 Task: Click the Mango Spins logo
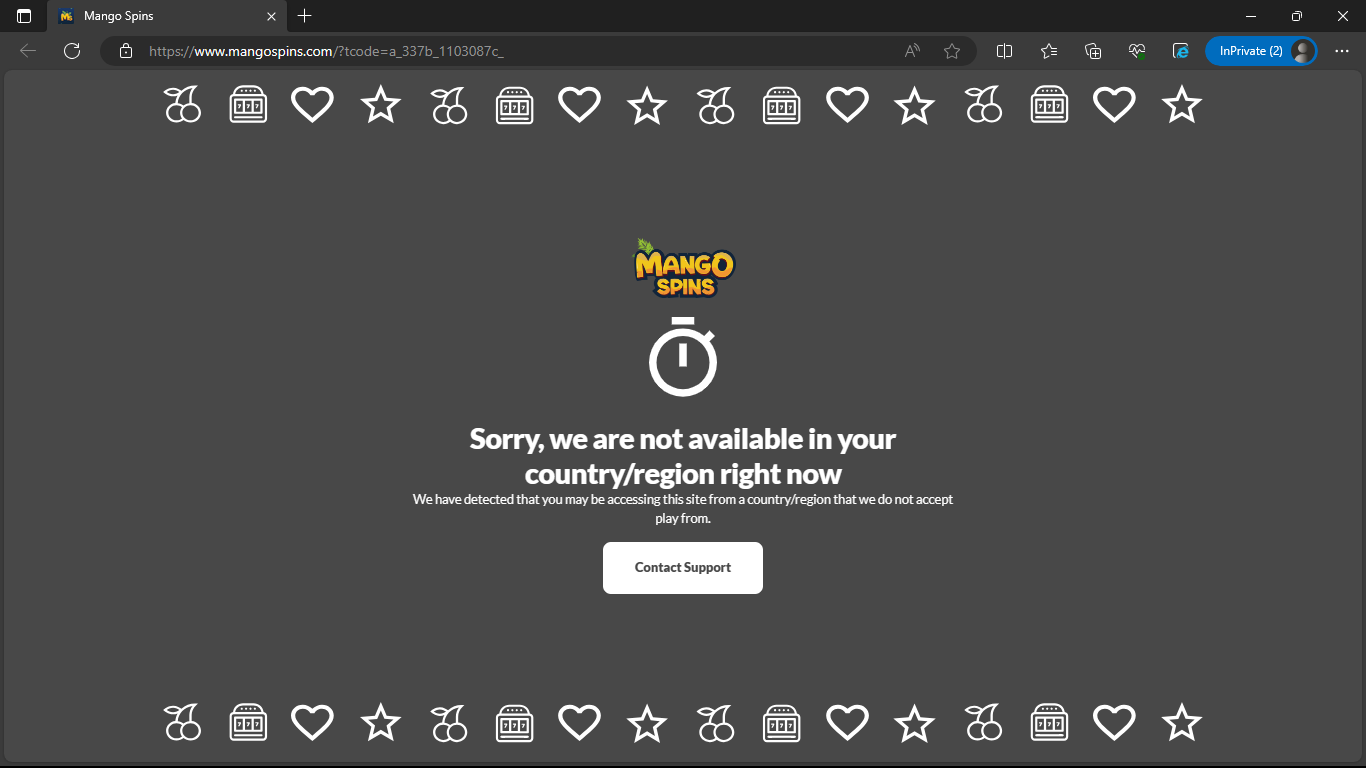(x=684, y=268)
